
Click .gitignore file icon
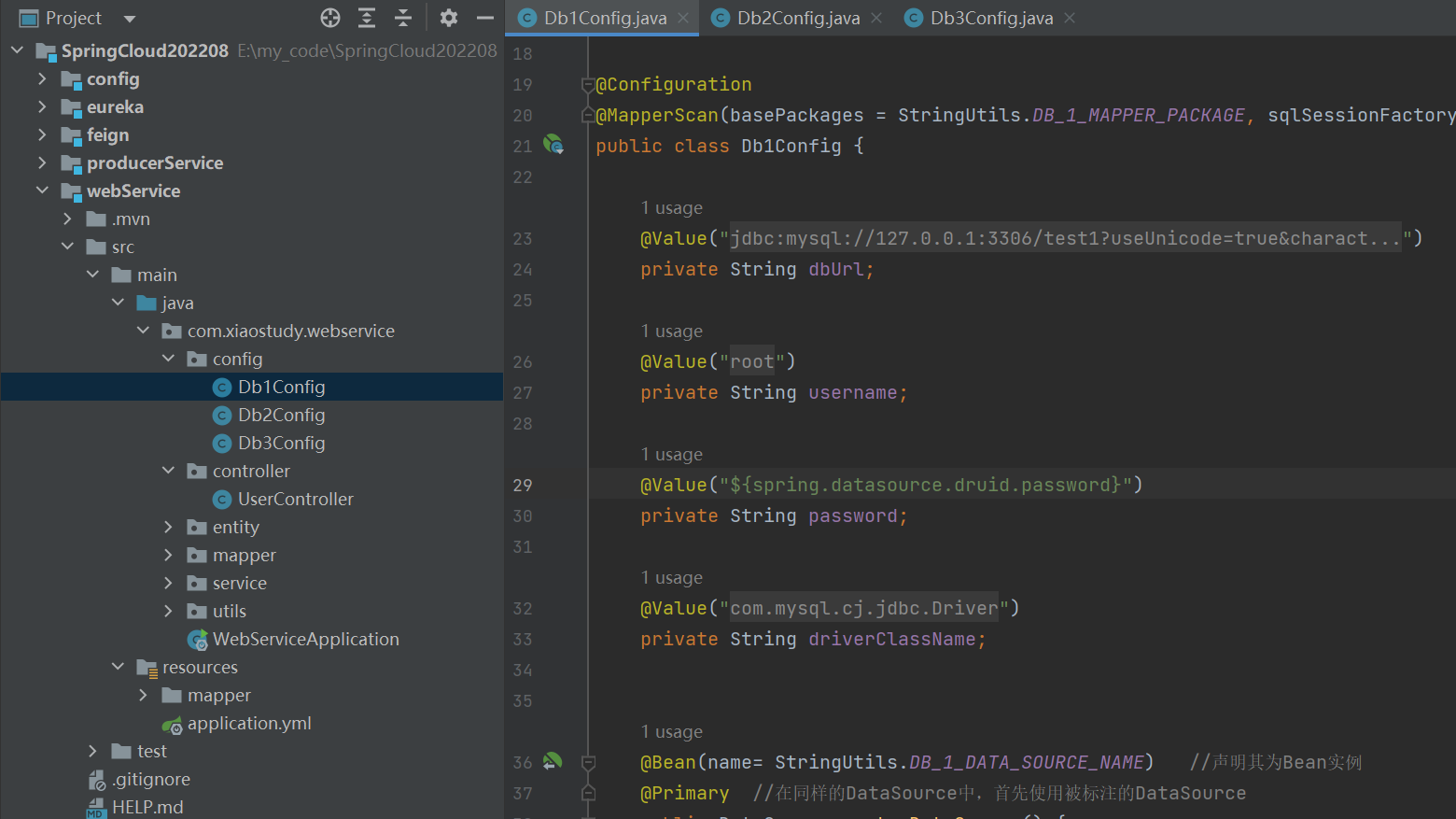tap(97, 780)
